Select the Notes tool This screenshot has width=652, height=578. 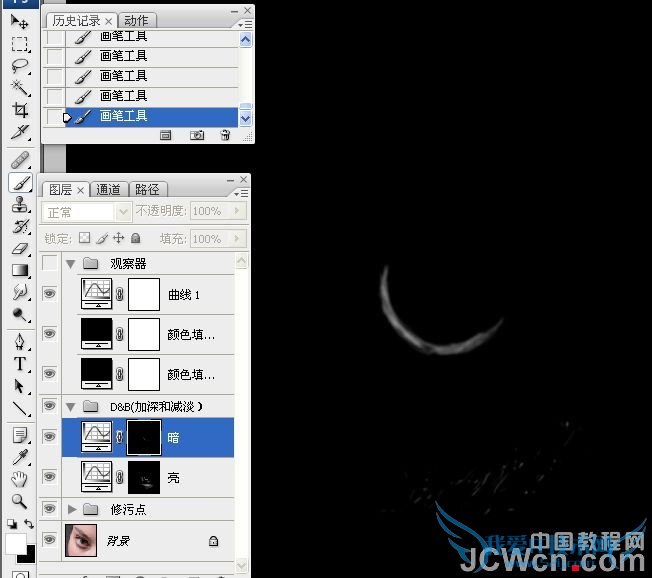point(20,435)
